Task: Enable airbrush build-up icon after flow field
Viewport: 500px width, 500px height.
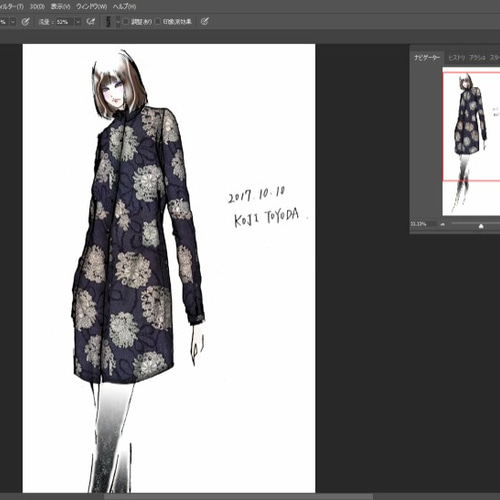Action: (90, 22)
